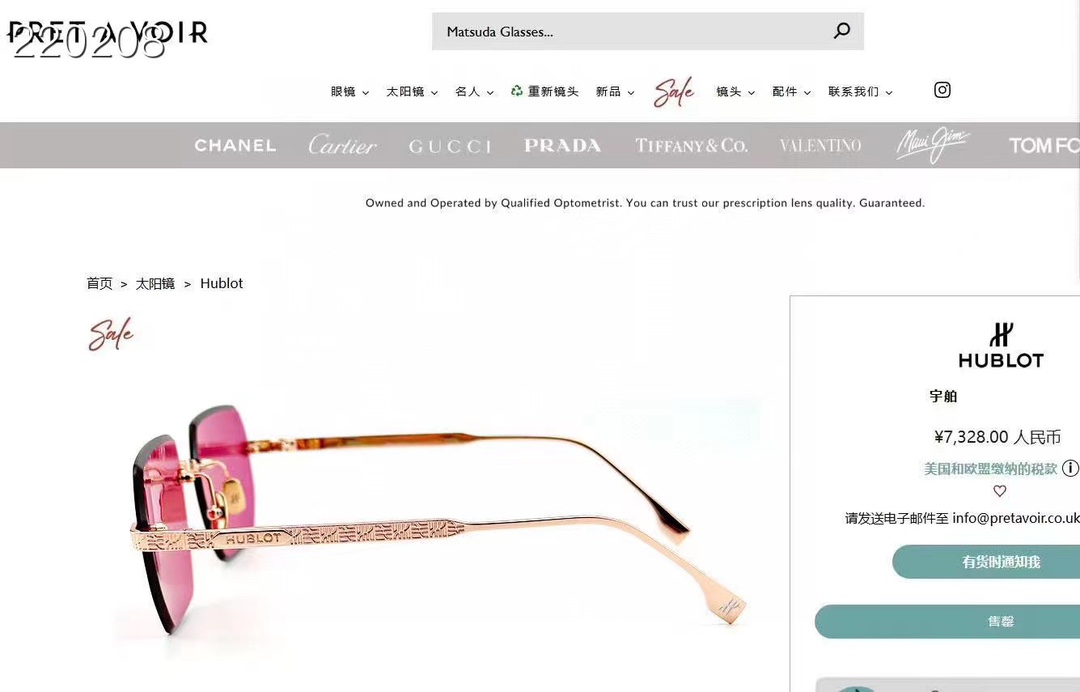
Task: Select the Cartier brand logo
Action: click(x=342, y=145)
